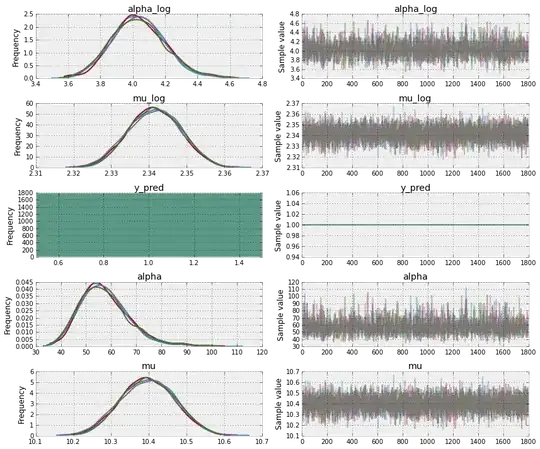Click the mu_log trace plot area
This screenshot has width=540, height=449.
[415, 135]
